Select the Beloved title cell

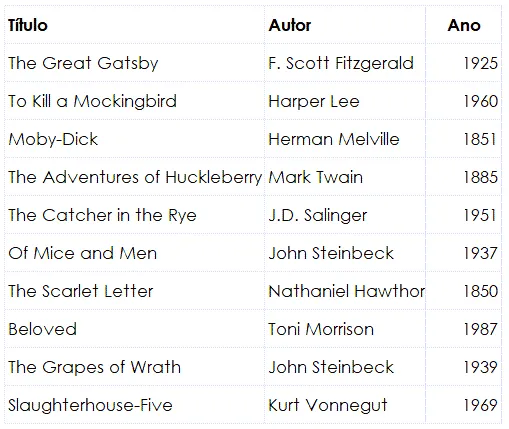[135, 329]
